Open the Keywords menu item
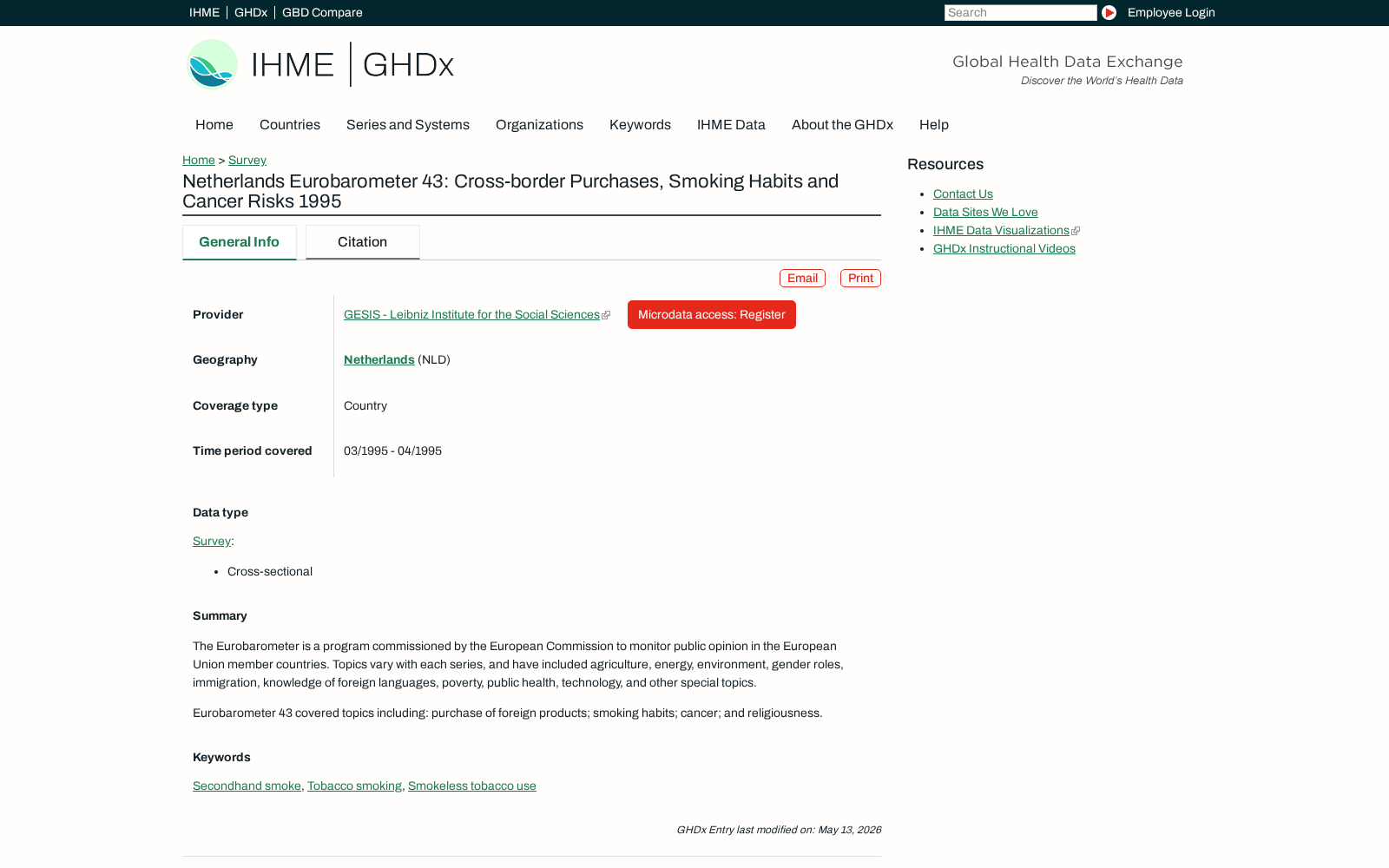The image size is (1389, 868). 640,124
